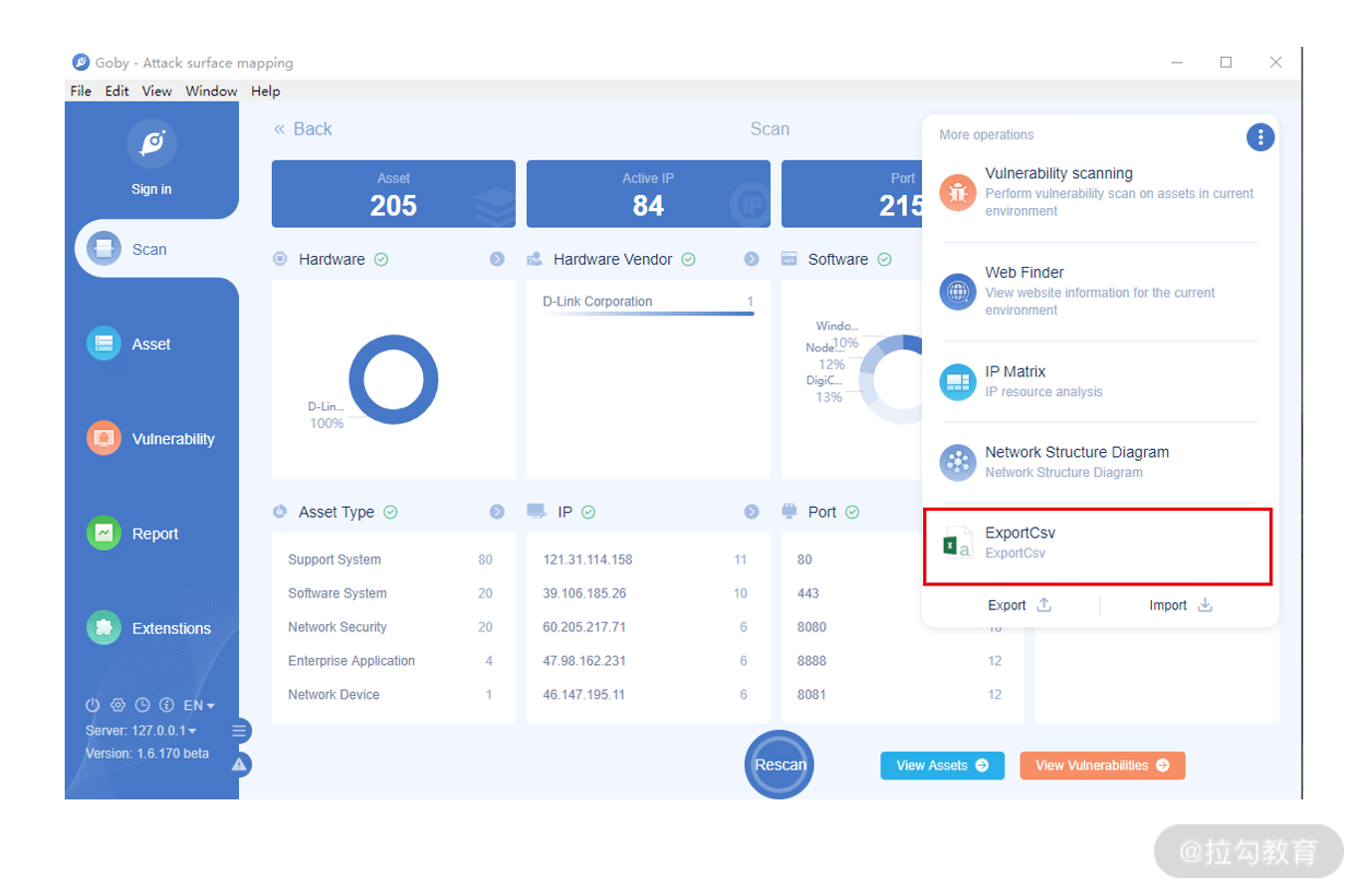Viewport: 1364px width, 896px height.
Task: Open the Vulnerability scanning operation icon
Action: point(958,192)
